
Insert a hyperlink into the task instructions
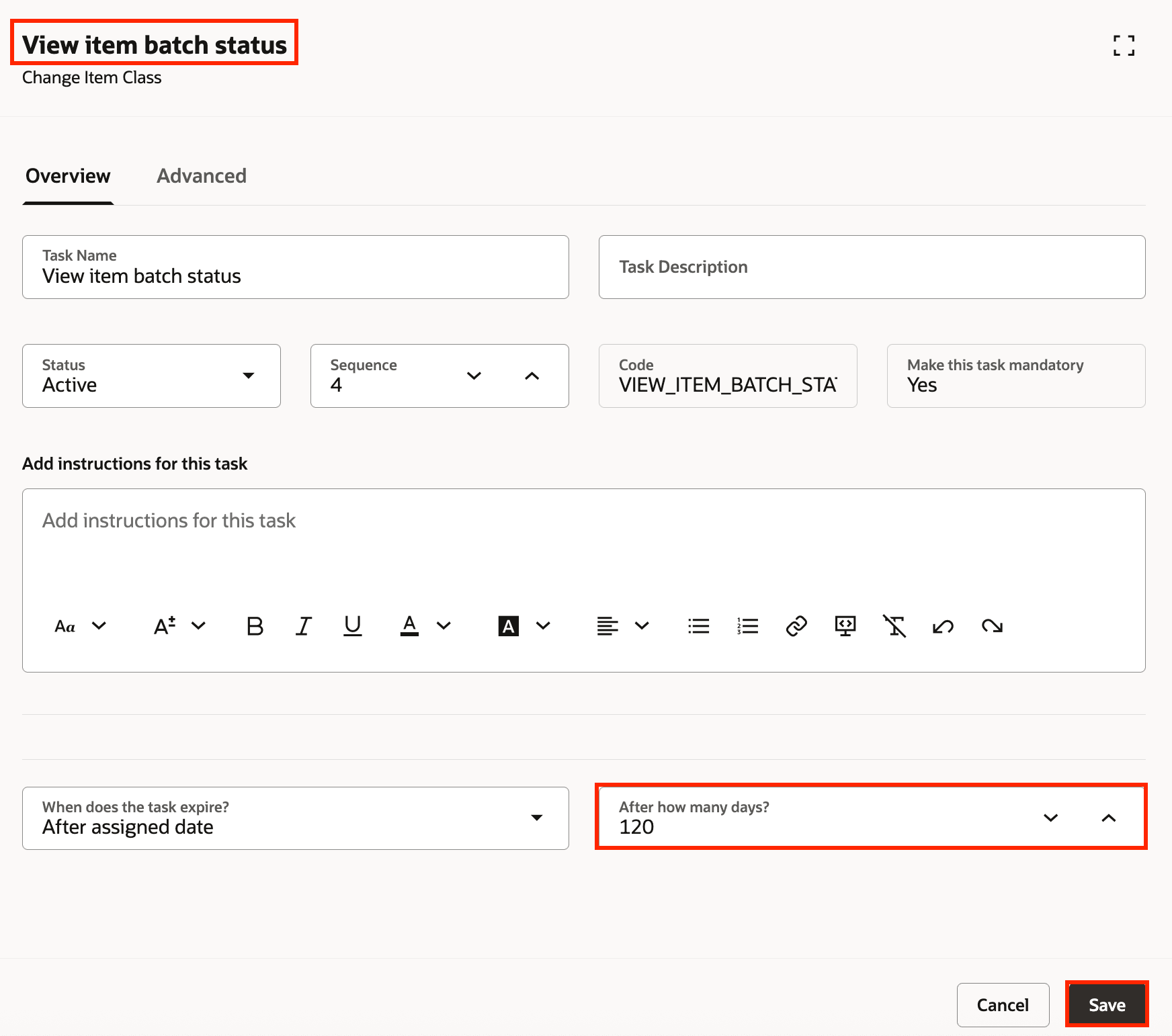click(796, 625)
